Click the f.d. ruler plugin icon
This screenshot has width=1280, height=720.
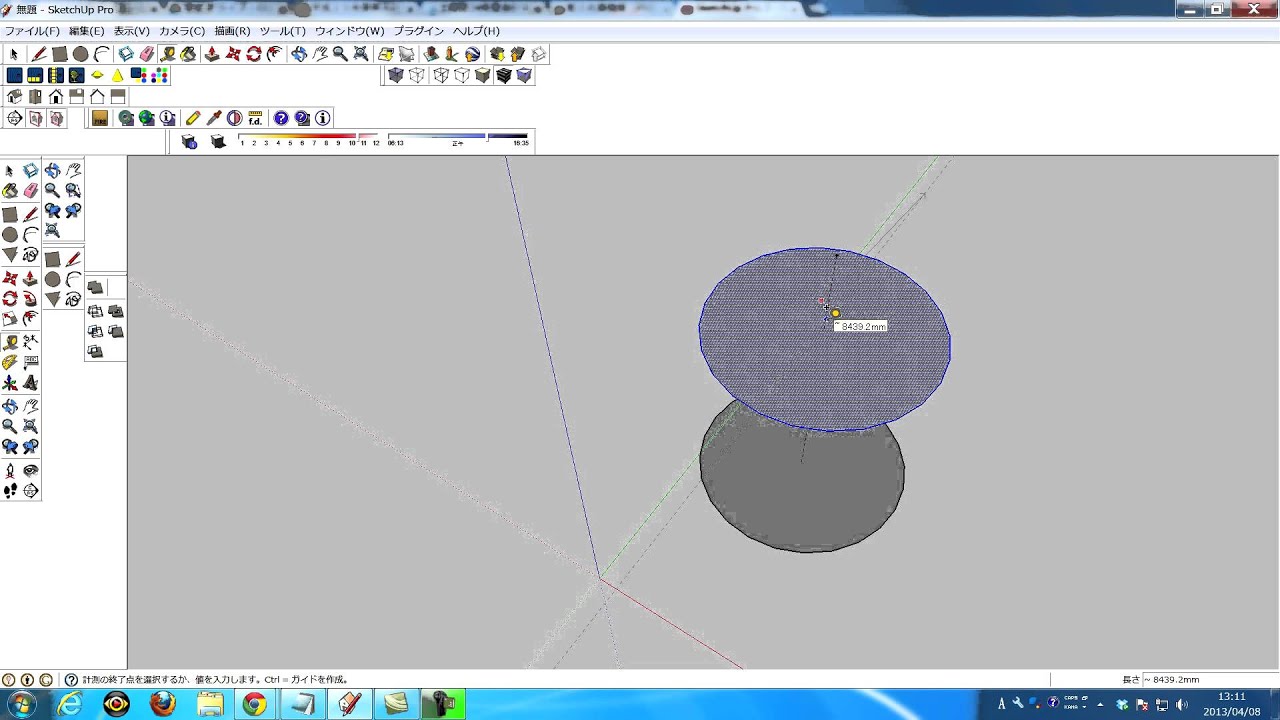click(255, 118)
